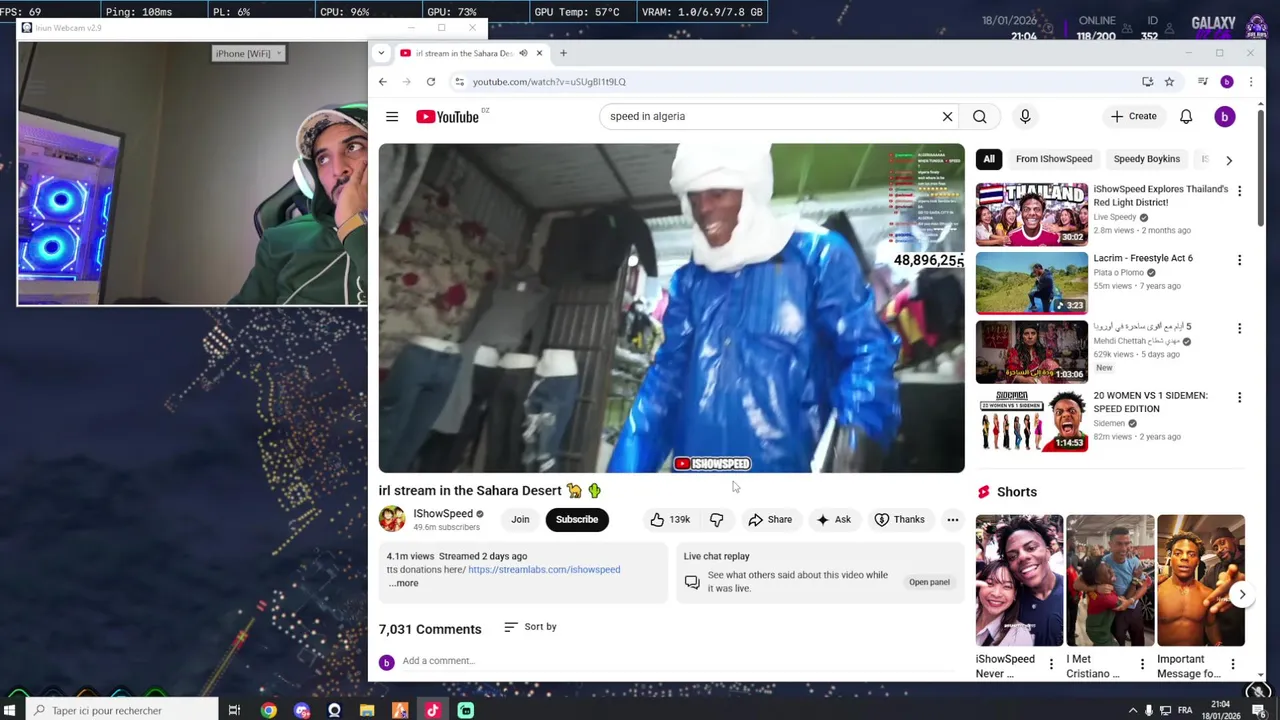This screenshot has height=720, width=1280.
Task: Open I Met Cristiano short thumbnail
Action: click(x=1110, y=580)
